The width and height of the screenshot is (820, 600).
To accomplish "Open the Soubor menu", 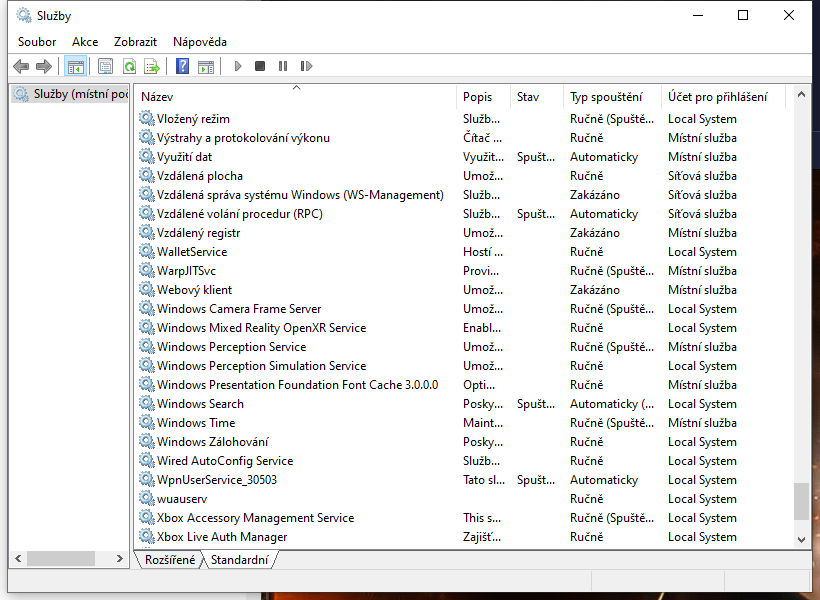I will (x=37, y=42).
